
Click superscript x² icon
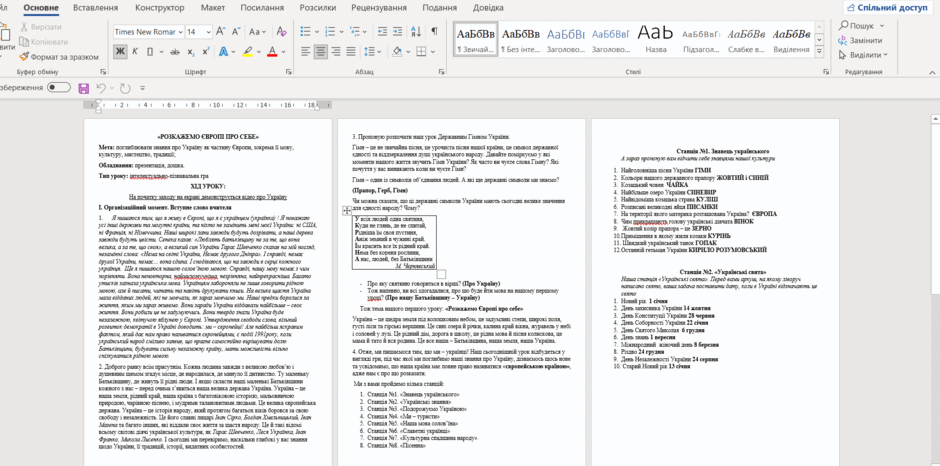[206, 52]
